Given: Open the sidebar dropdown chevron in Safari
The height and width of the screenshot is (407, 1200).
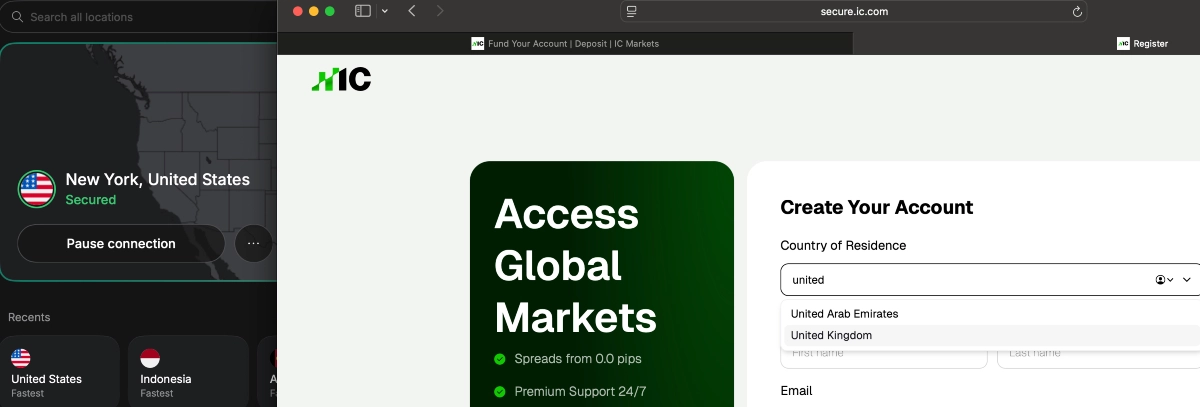Looking at the screenshot, I should [385, 11].
